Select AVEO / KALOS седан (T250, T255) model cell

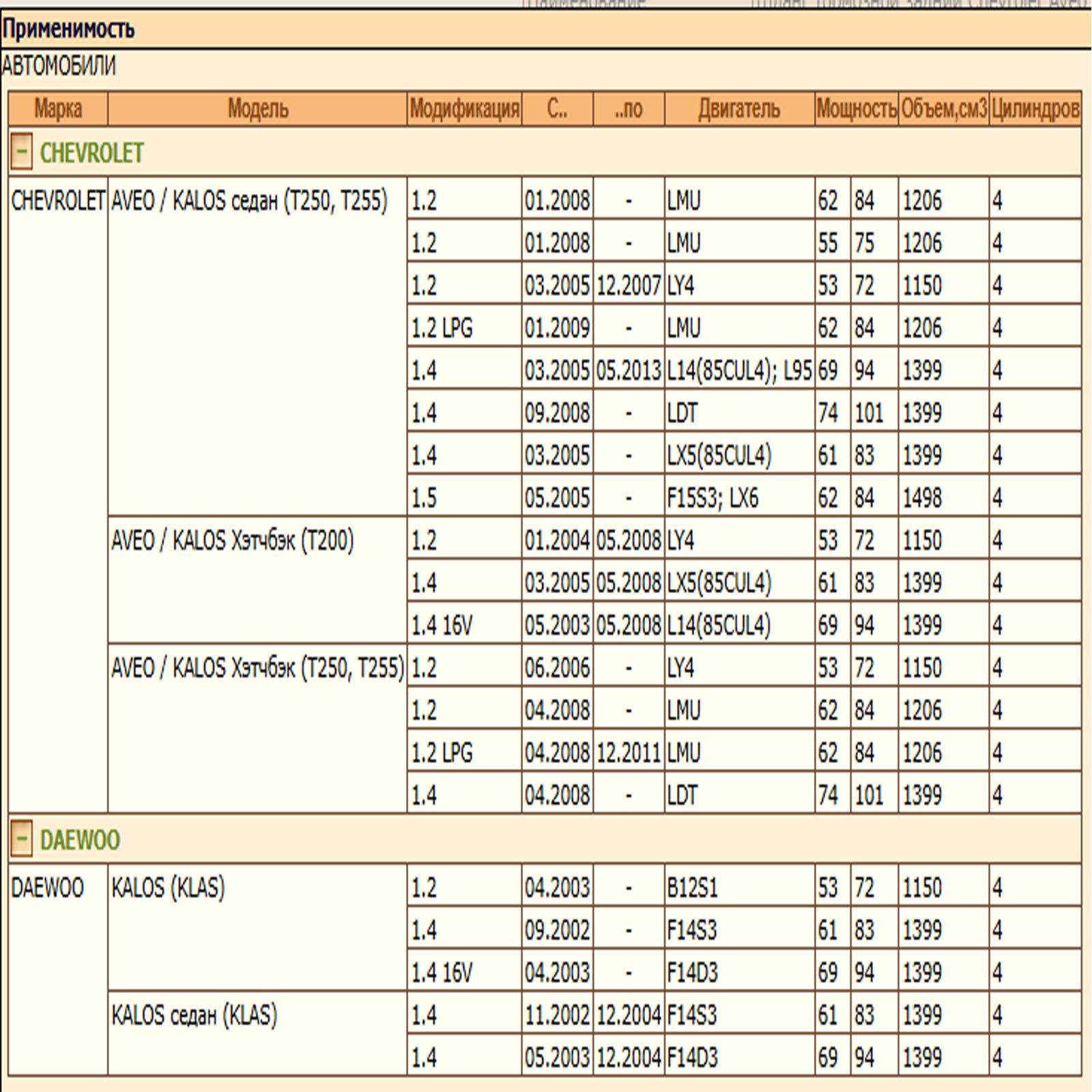coord(250,201)
